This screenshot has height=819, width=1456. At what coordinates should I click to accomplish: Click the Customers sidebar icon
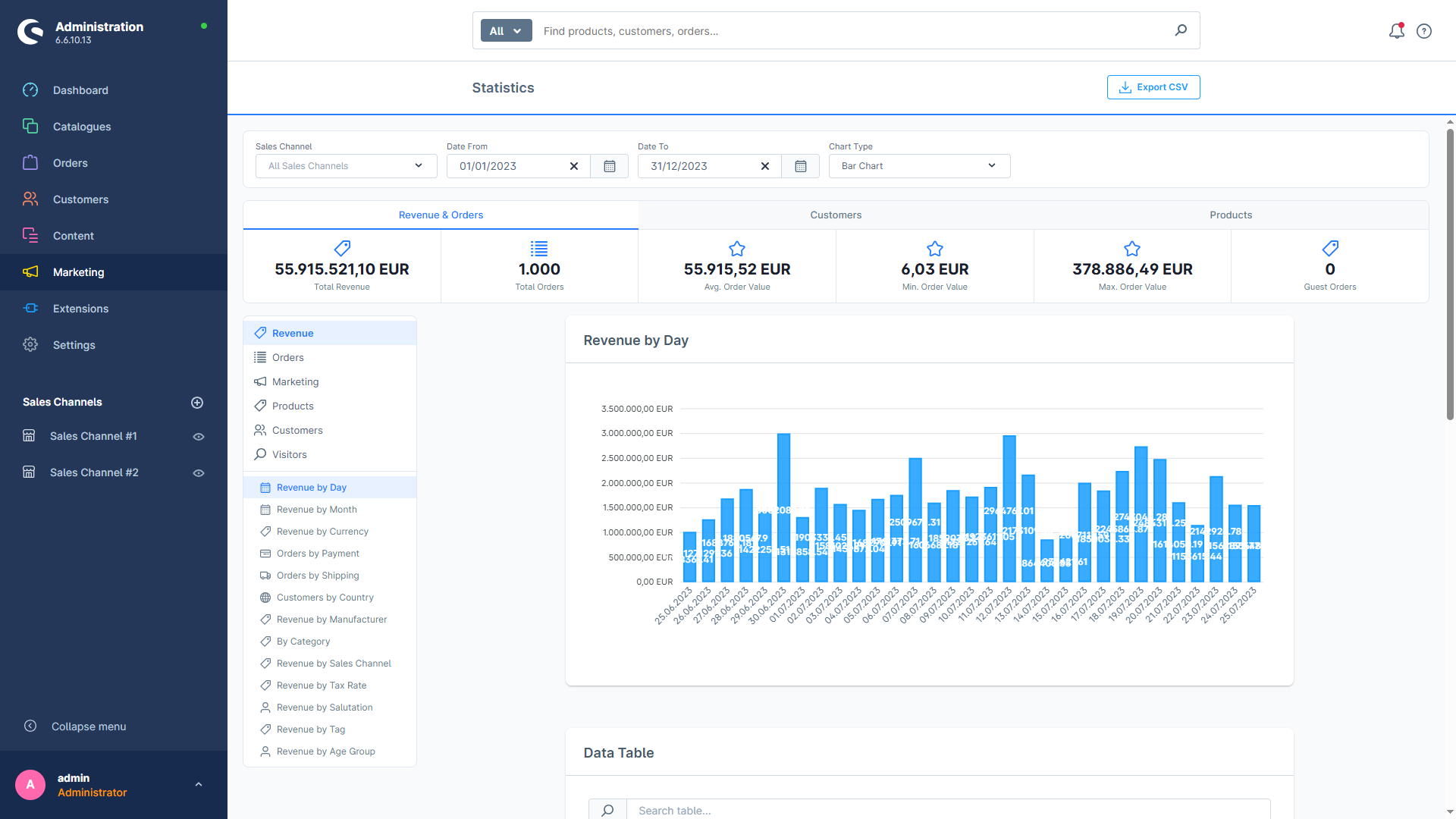coord(30,199)
